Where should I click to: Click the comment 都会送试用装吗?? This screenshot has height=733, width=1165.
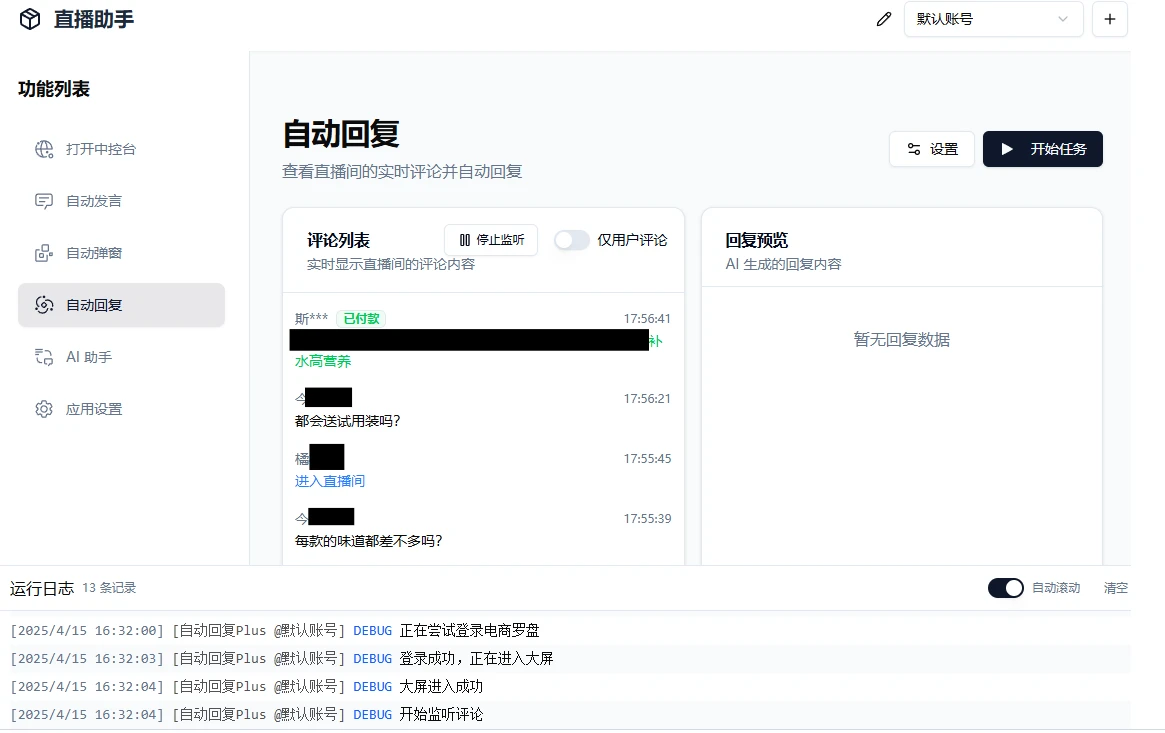[348, 421]
